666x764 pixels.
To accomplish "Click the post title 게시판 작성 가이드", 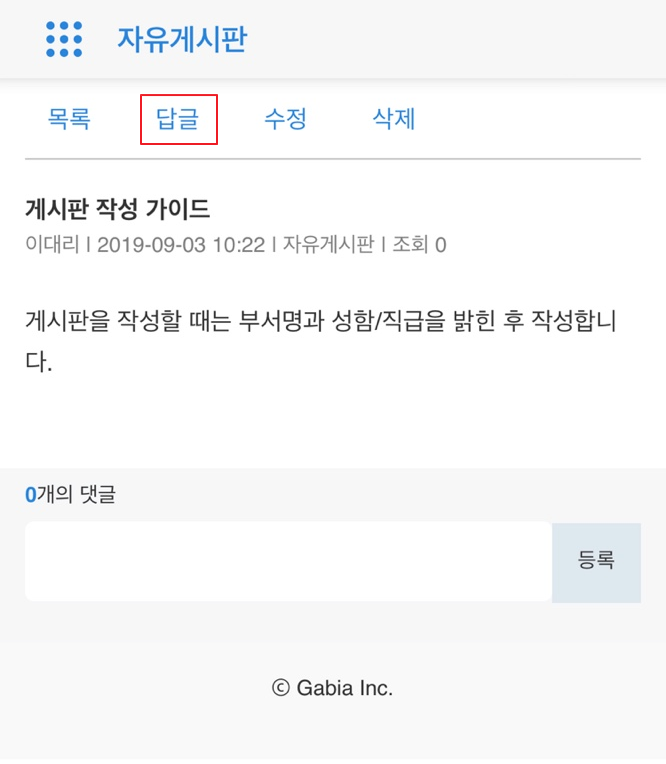I will [x=117, y=210].
